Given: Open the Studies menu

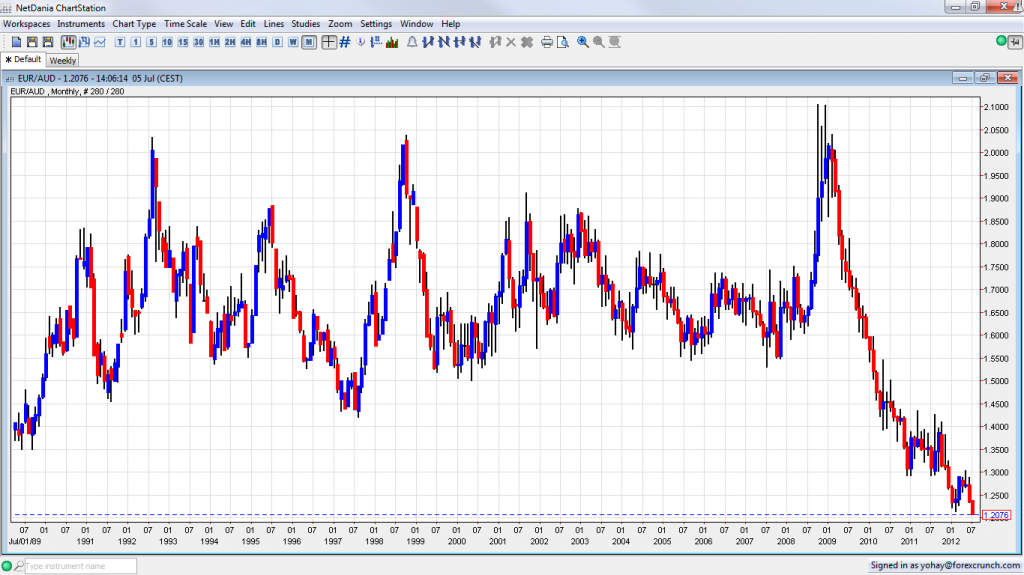Looking at the screenshot, I should [305, 23].
